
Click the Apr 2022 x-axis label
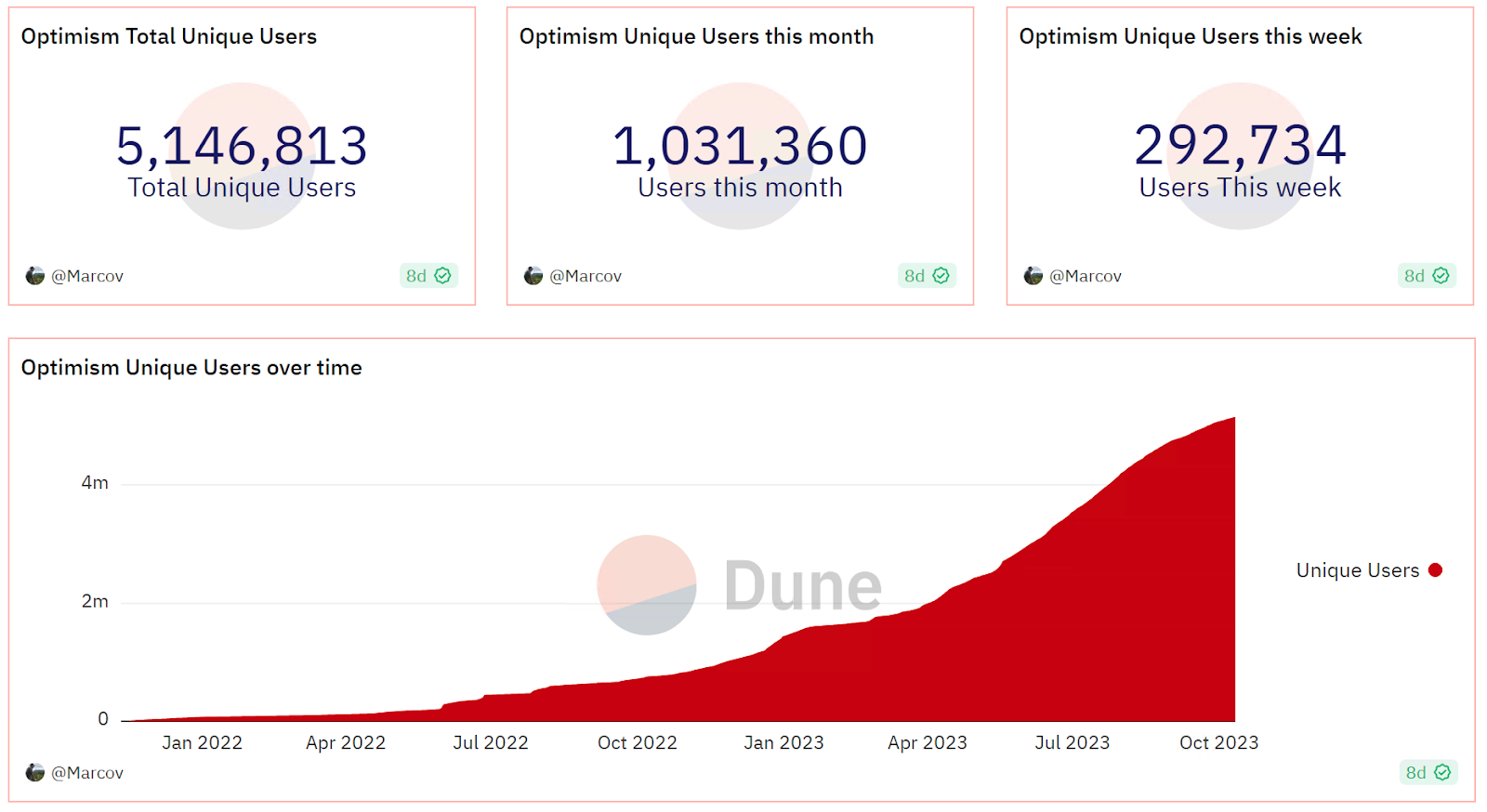click(x=346, y=743)
